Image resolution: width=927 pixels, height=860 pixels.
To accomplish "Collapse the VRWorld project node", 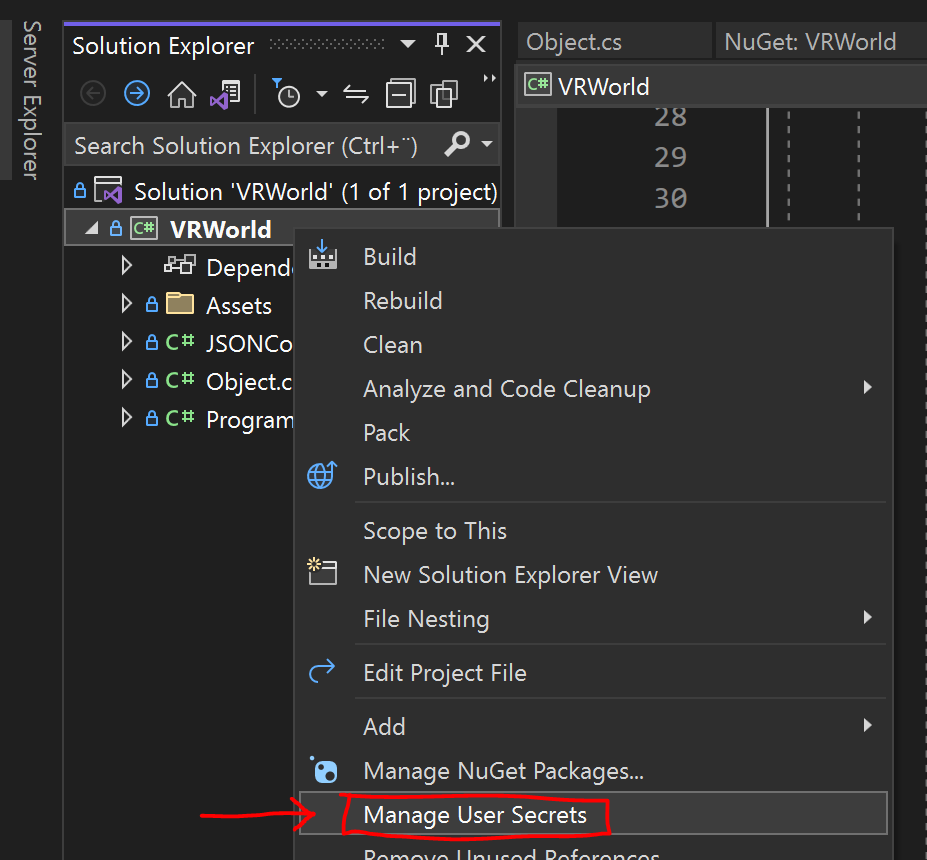I will [x=92, y=229].
